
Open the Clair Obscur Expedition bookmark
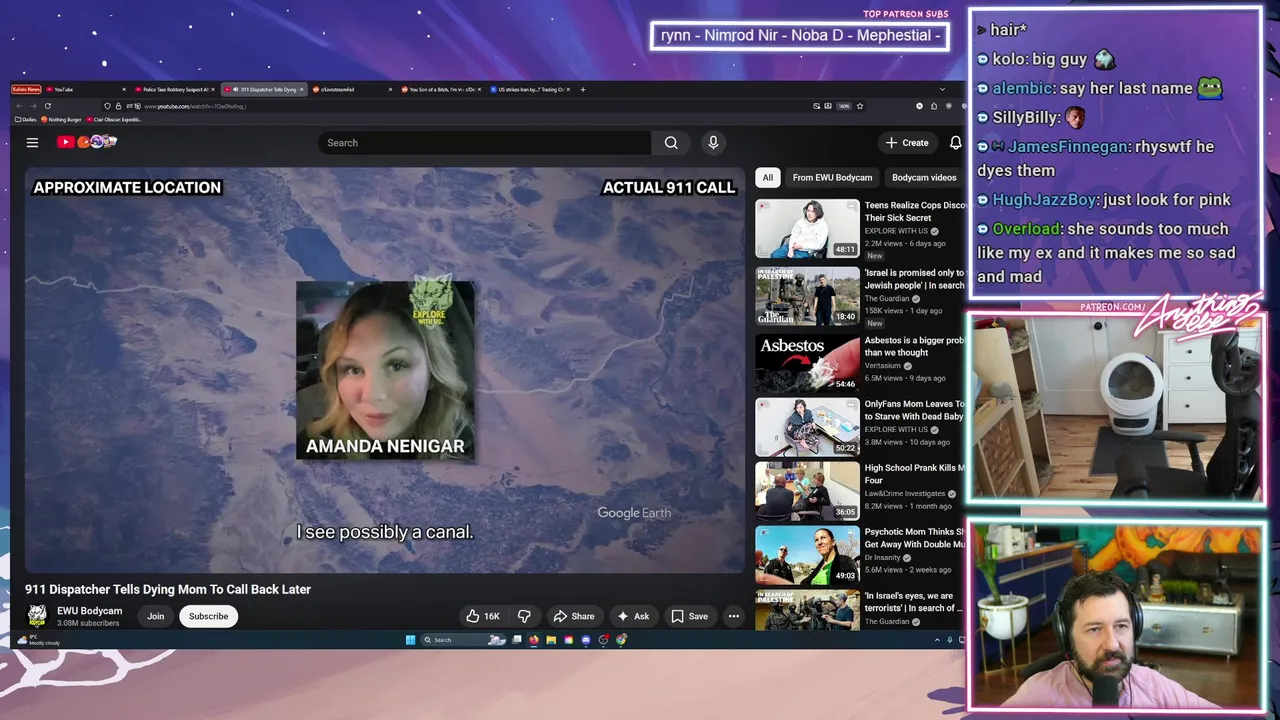click(x=115, y=120)
